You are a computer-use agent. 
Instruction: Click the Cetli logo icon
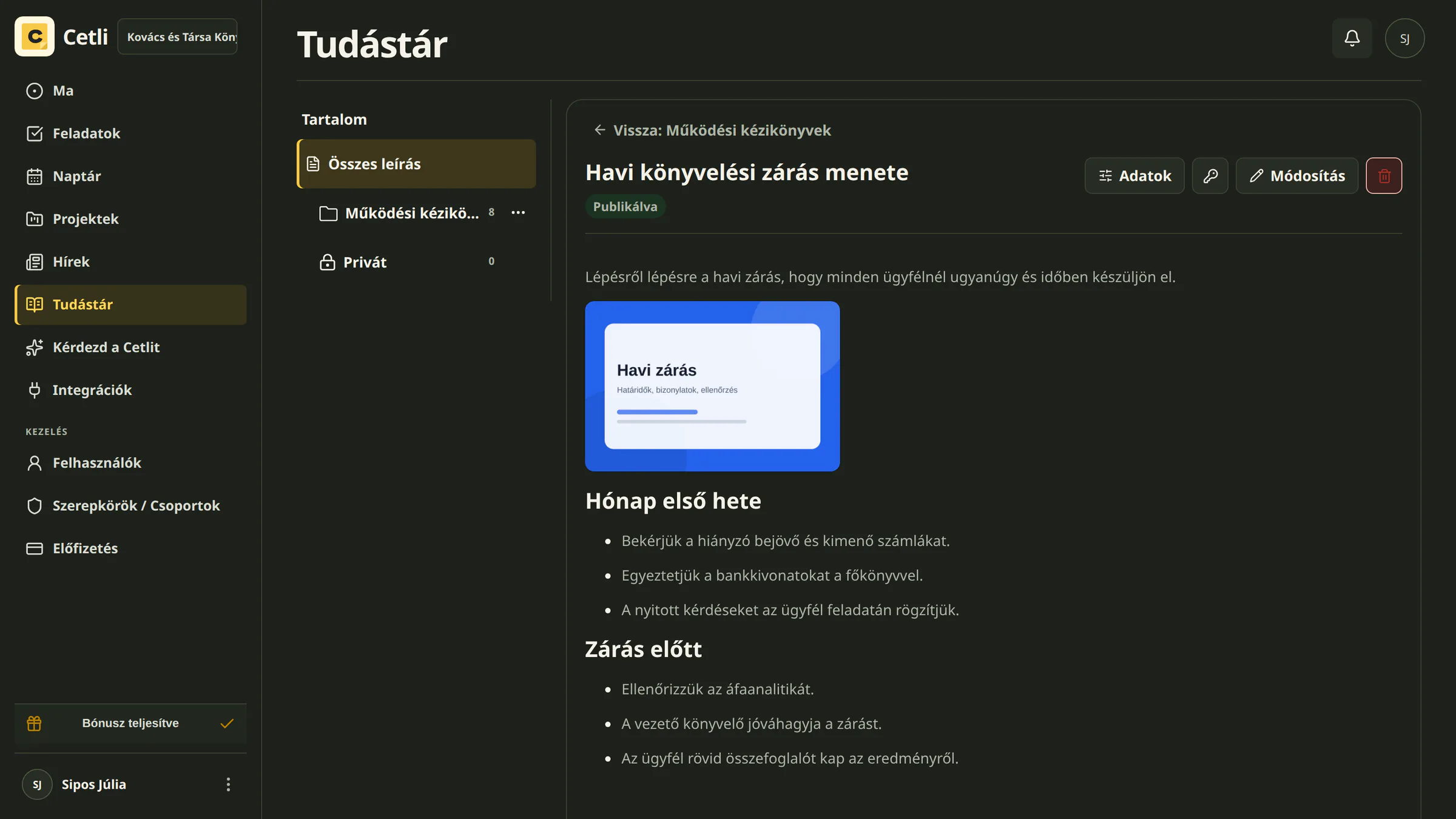point(35,36)
